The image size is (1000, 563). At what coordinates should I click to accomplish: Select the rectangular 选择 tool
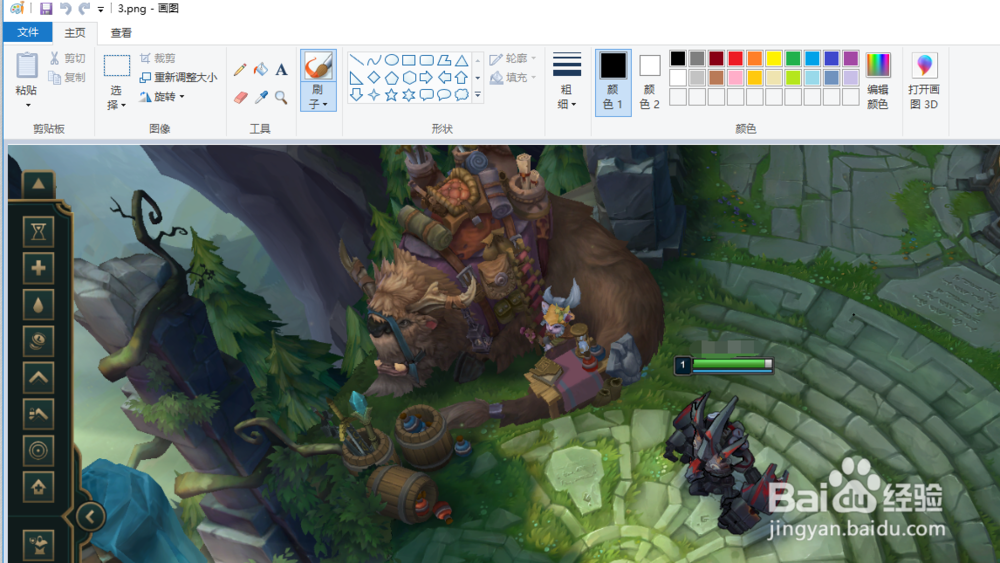[117, 66]
